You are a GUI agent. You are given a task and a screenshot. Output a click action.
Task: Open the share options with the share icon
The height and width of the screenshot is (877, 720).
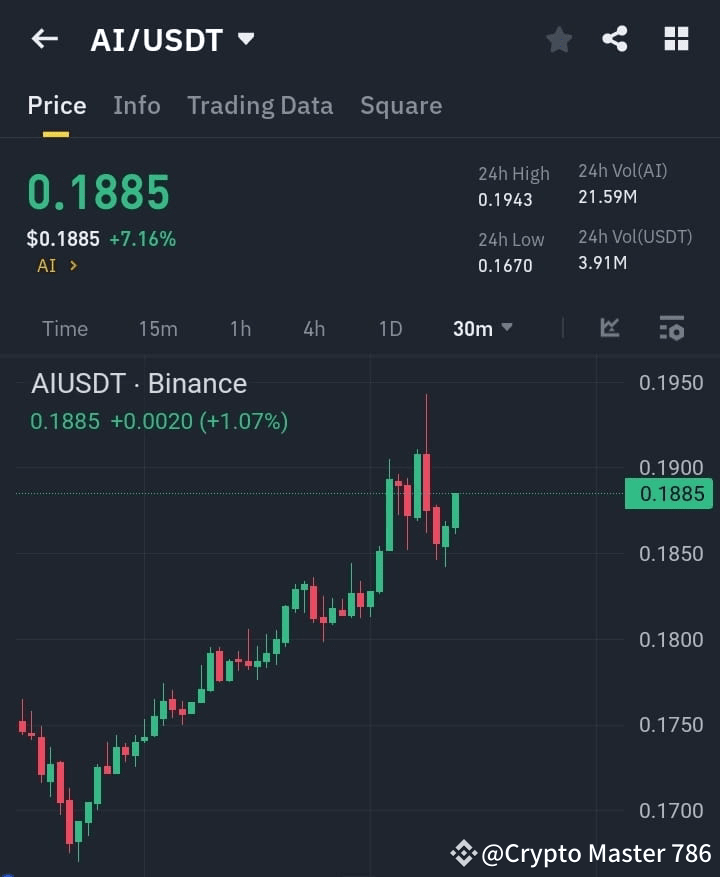(x=615, y=40)
